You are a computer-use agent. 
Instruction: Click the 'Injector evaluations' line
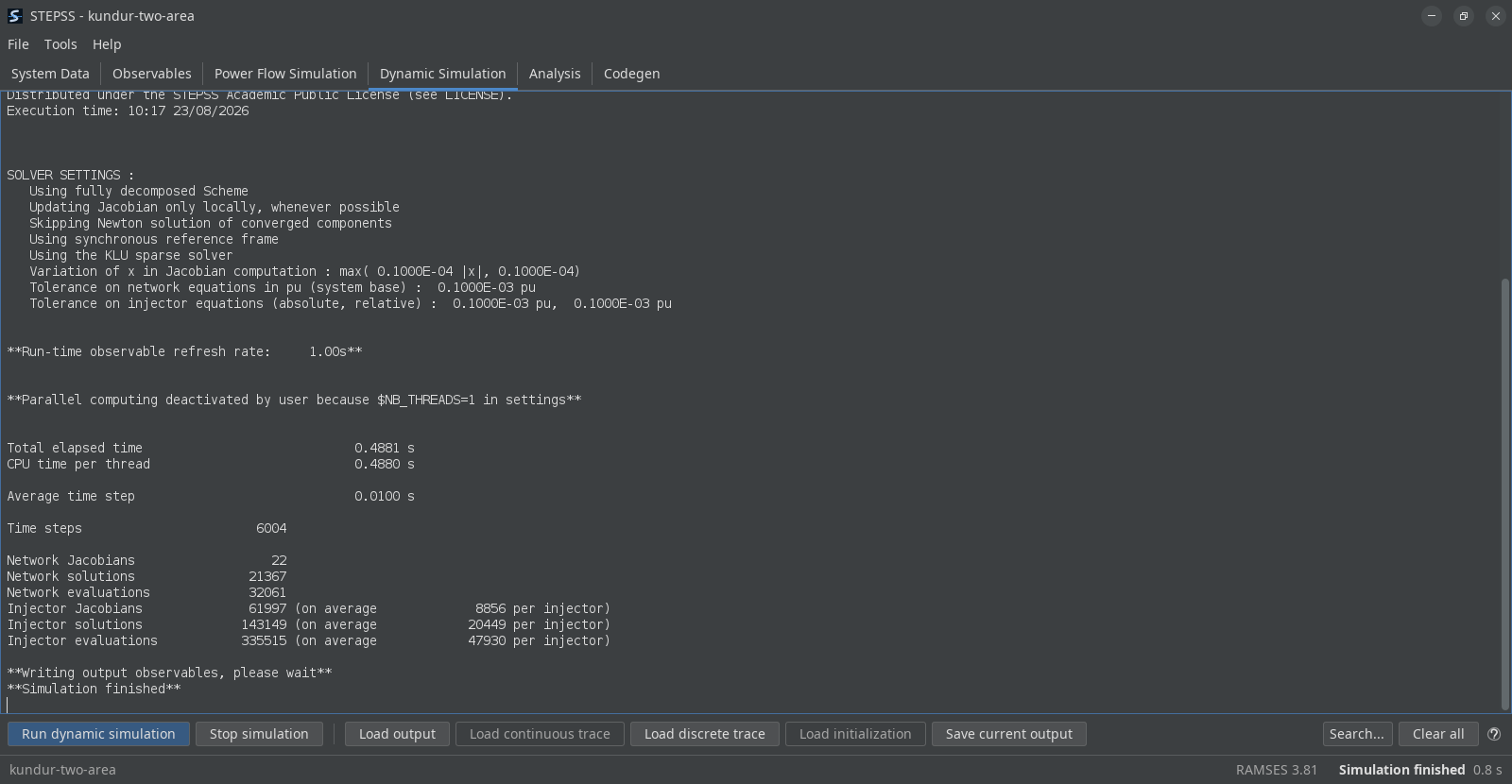[308, 640]
